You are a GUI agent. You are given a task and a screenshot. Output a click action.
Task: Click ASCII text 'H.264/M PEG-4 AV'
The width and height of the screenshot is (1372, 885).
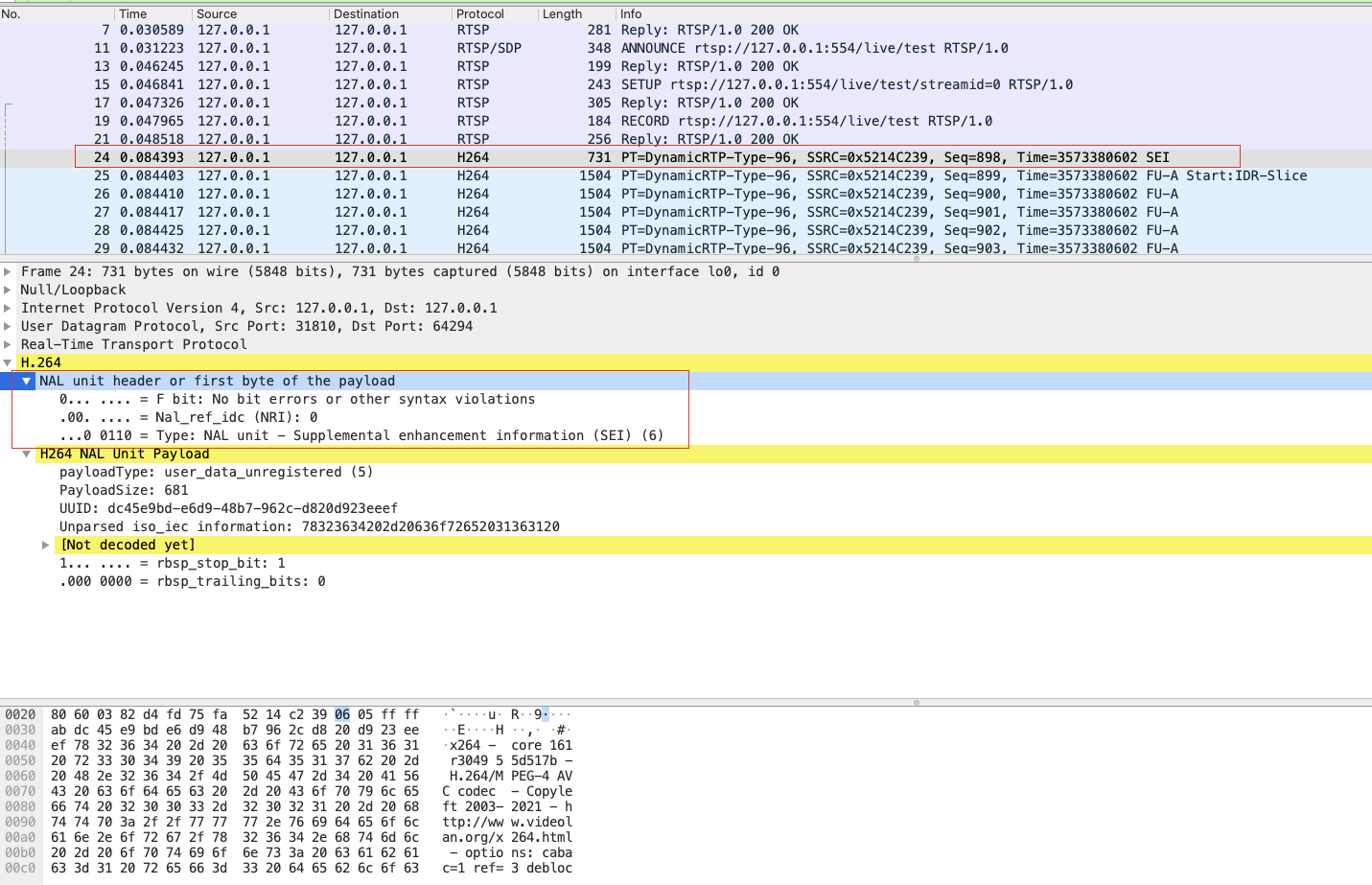pos(511,776)
